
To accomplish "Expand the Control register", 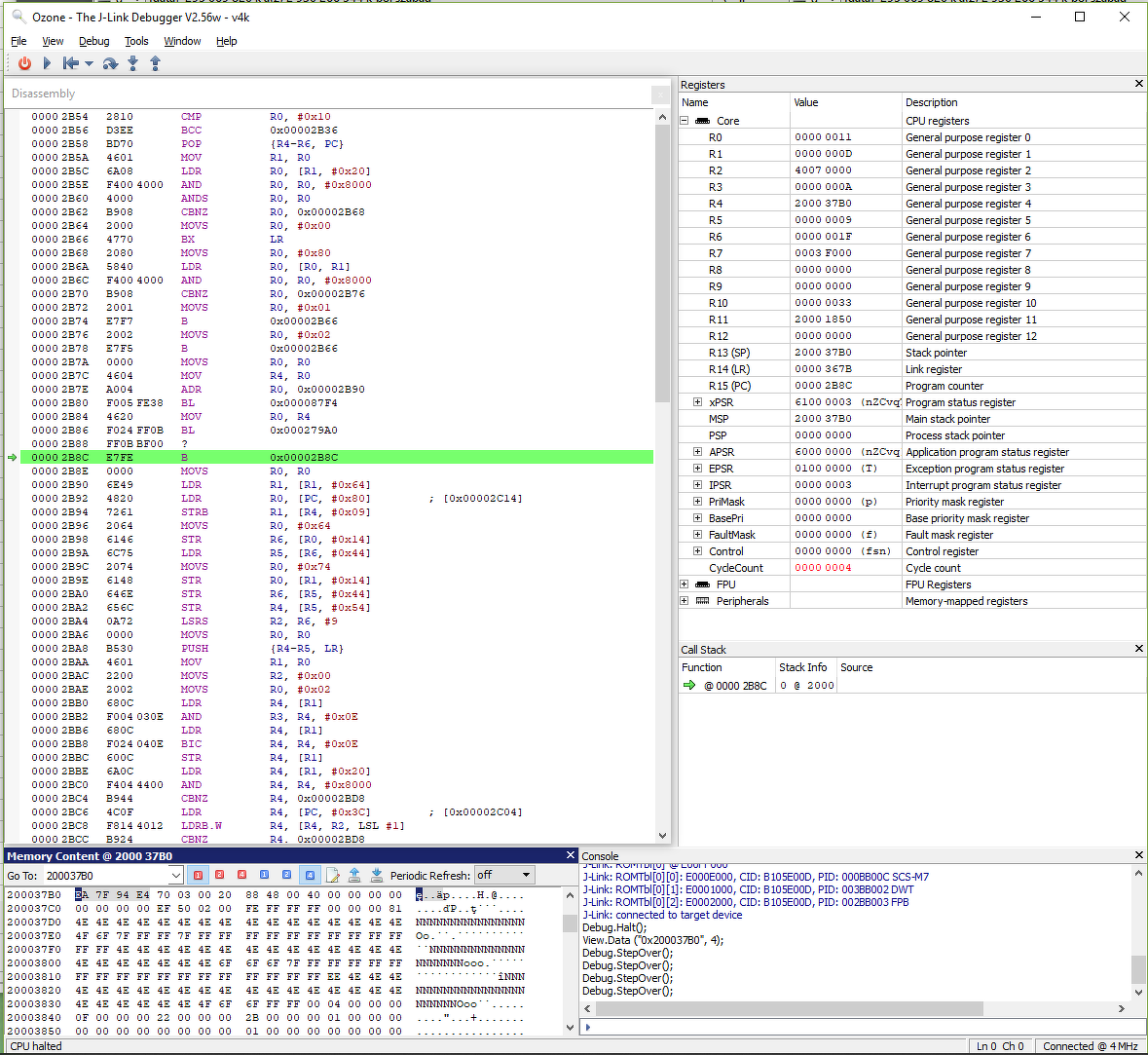I will [x=698, y=551].
